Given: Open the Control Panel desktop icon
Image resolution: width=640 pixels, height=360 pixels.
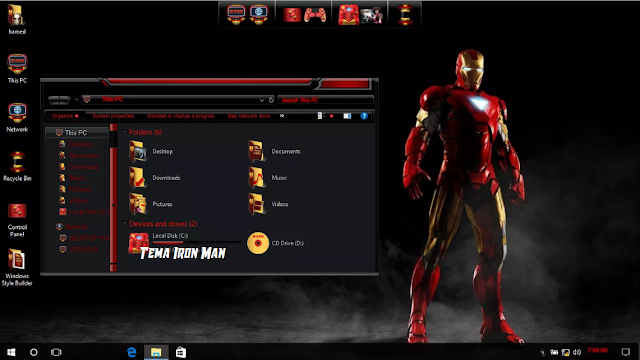Looking at the screenshot, I should pos(17,220).
